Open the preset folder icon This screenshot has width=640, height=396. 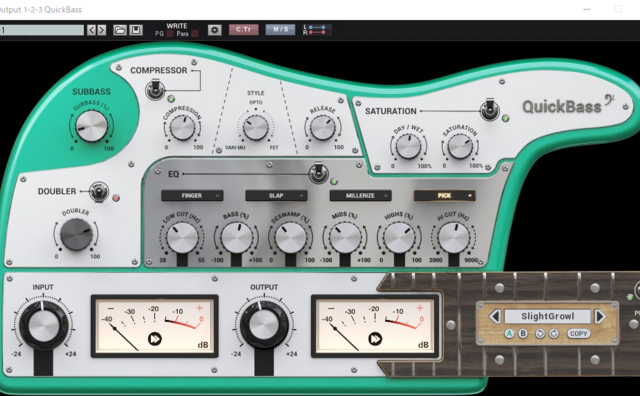click(x=120, y=30)
